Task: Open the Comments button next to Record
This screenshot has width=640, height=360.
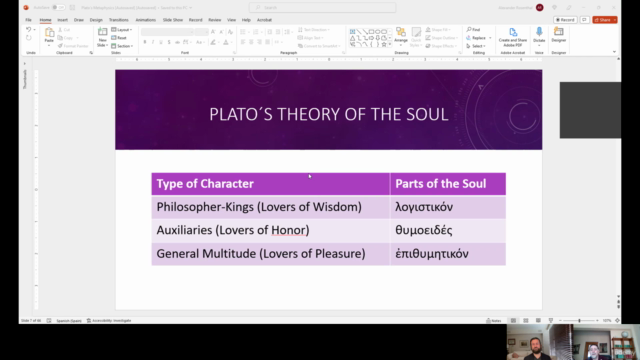Action: click(x=584, y=20)
